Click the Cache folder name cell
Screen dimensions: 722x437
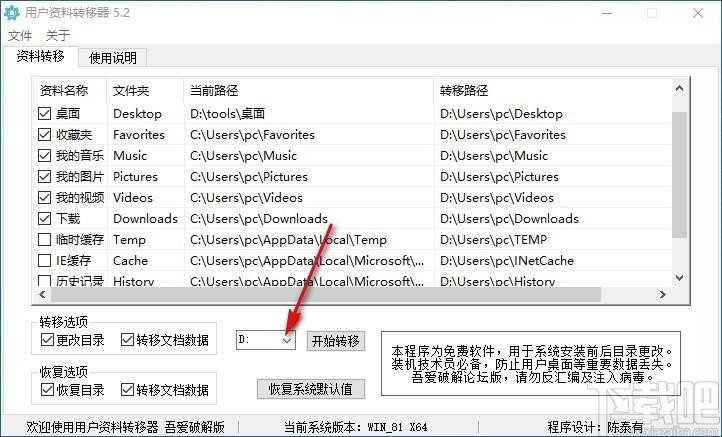point(146,261)
